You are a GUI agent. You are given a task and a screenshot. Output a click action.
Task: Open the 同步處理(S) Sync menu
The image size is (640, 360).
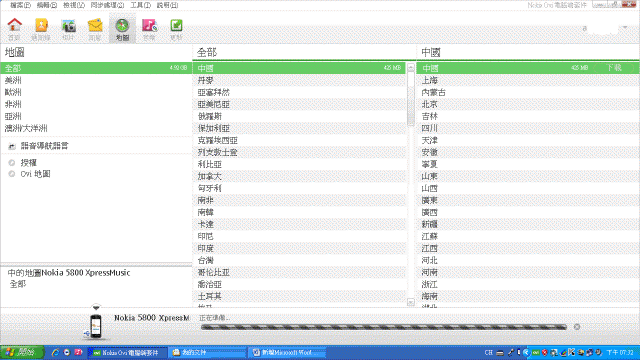107,5
